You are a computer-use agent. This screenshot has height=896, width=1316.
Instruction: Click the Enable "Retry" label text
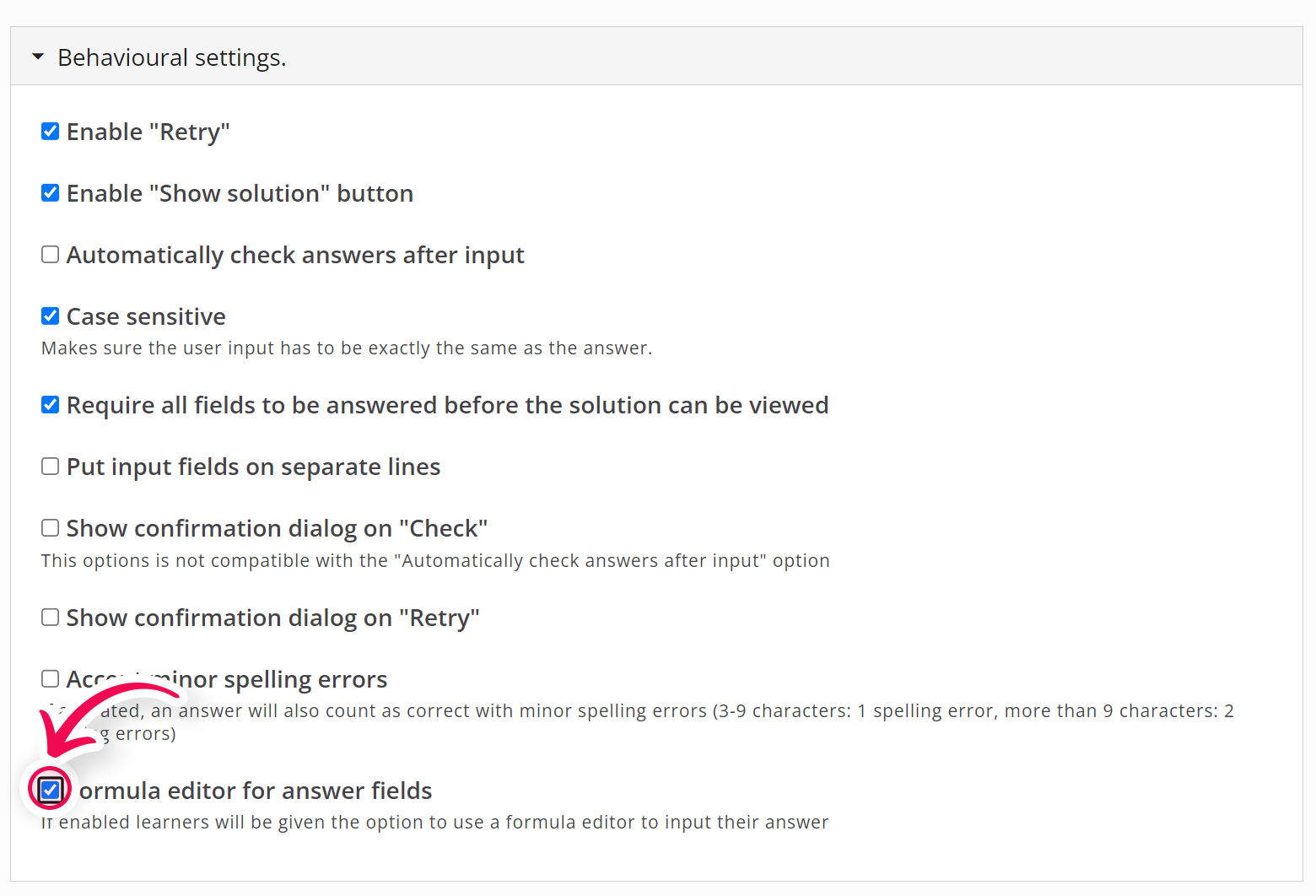[x=148, y=132]
